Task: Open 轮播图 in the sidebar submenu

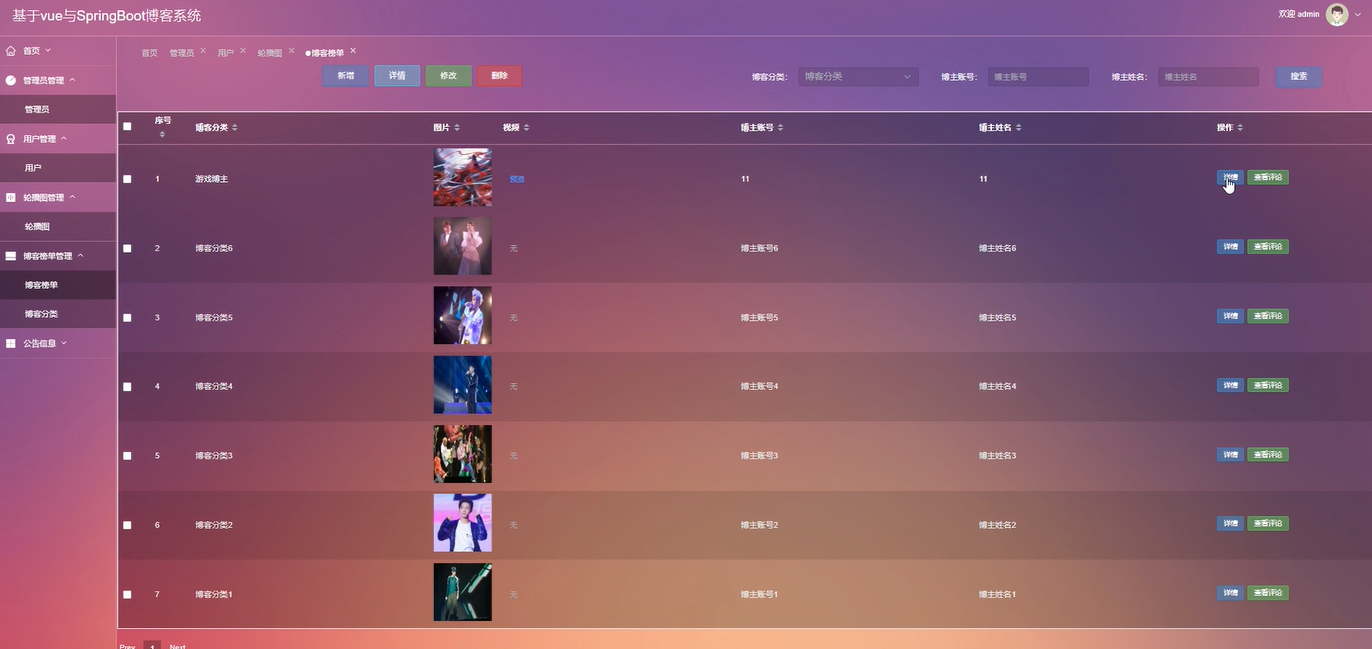Action: 58,227
